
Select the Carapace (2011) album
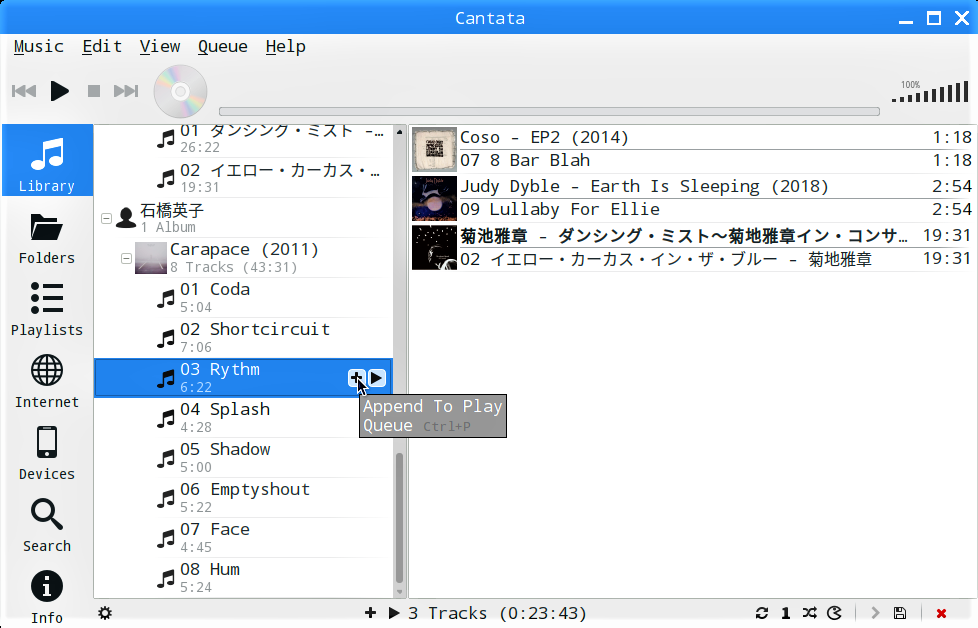tap(243, 258)
